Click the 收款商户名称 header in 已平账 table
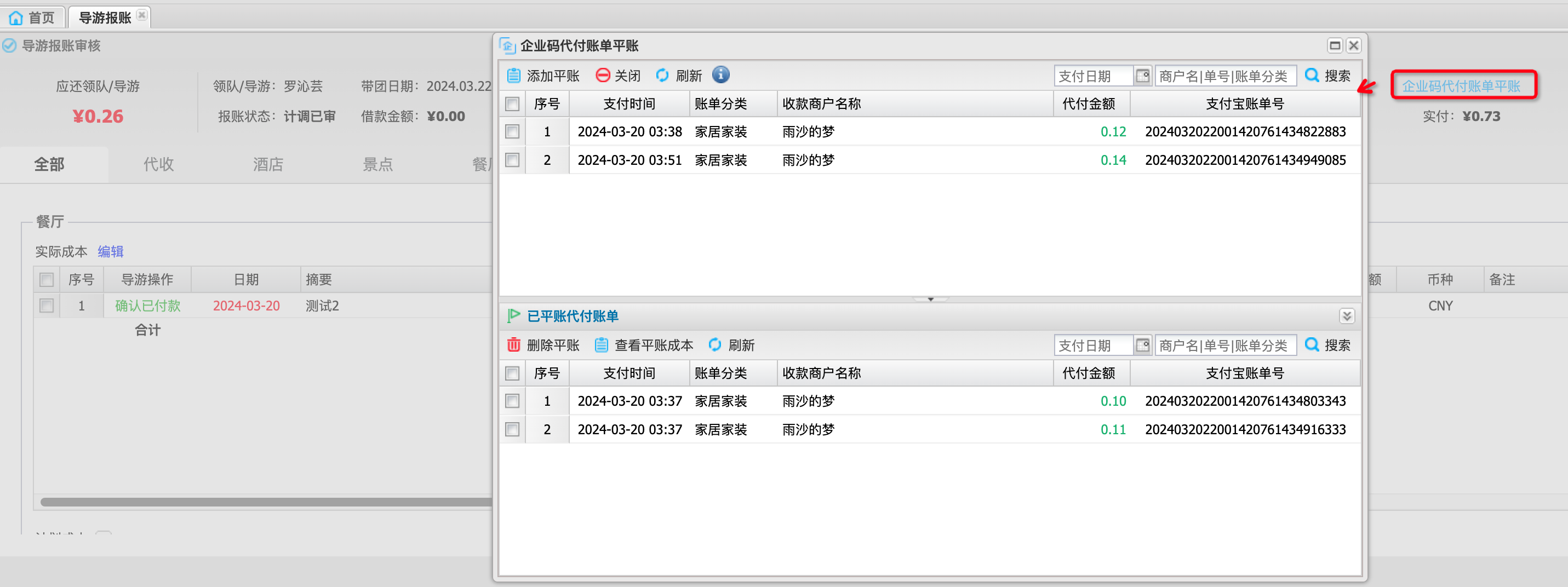The height and width of the screenshot is (587, 1568). click(x=915, y=373)
